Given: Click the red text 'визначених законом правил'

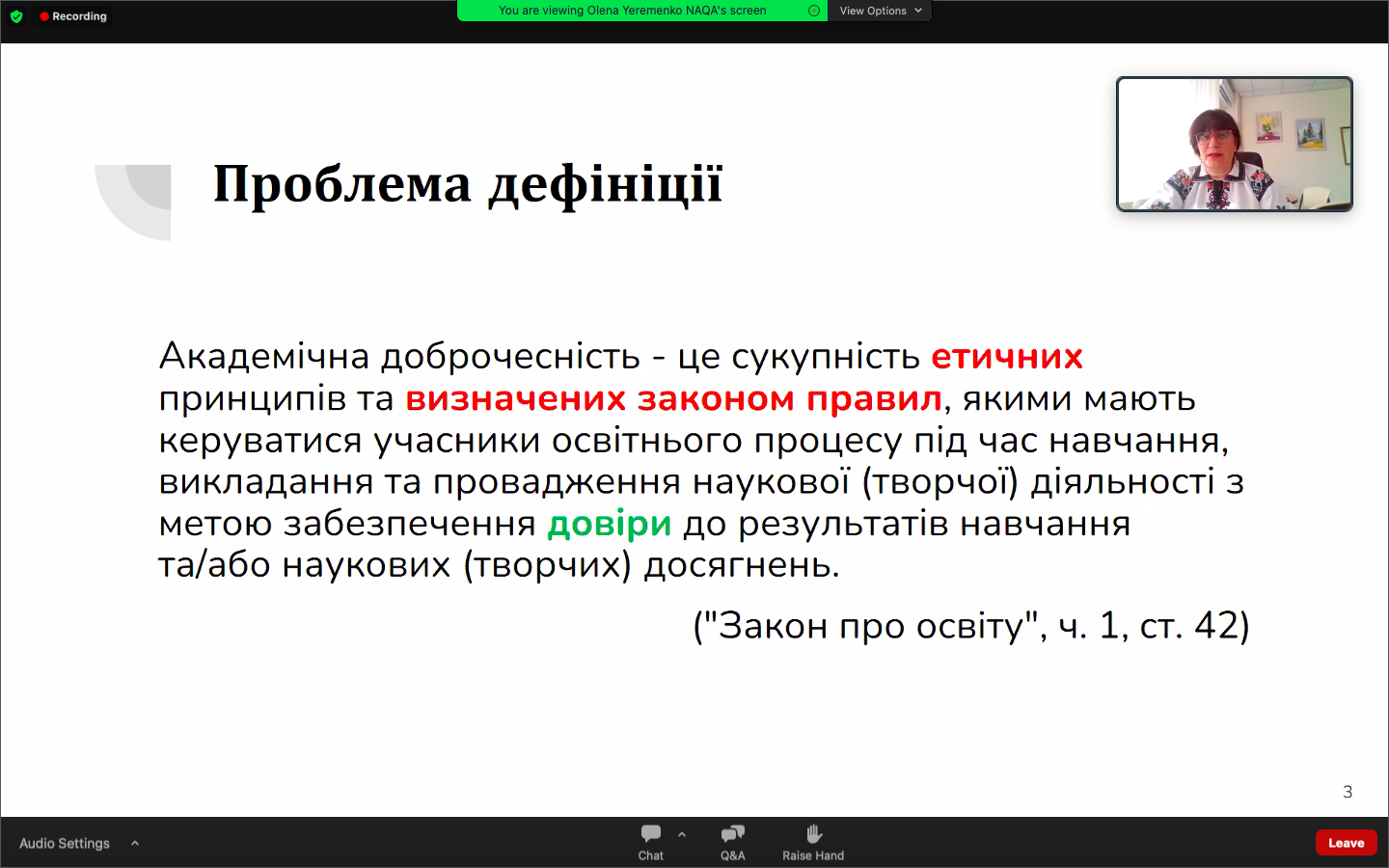Looking at the screenshot, I should [x=673, y=398].
